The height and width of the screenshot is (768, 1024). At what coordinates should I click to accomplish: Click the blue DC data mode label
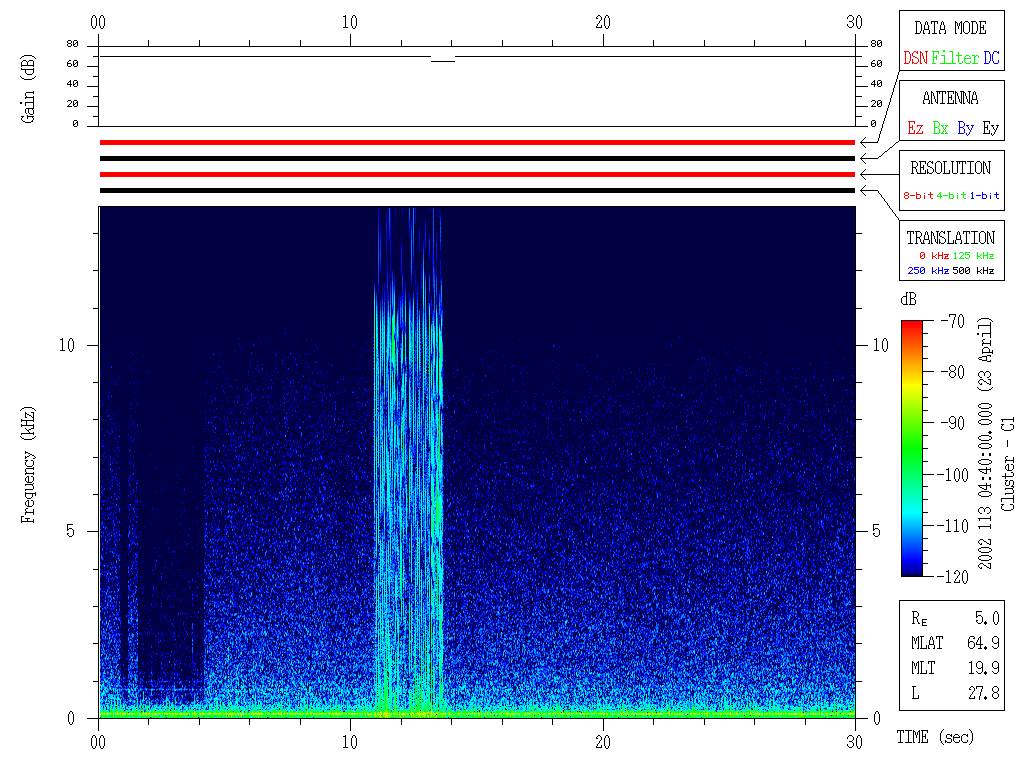[x=990, y=59]
